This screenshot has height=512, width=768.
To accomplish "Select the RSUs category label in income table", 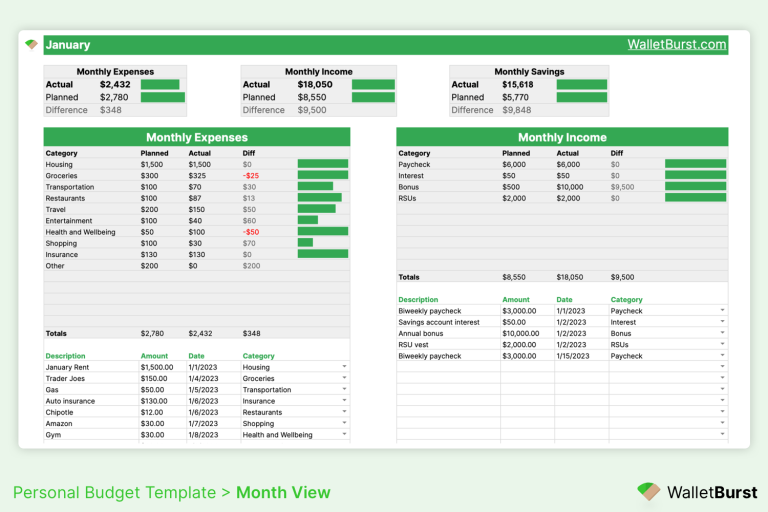I will tap(407, 198).
